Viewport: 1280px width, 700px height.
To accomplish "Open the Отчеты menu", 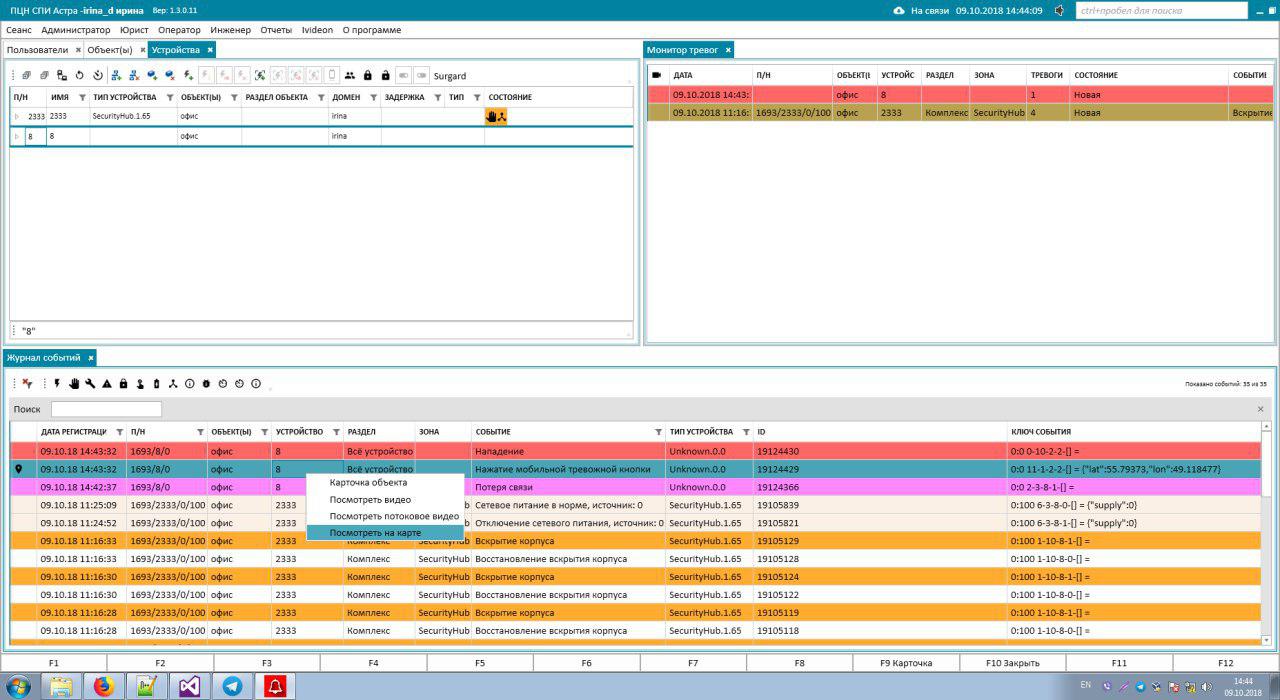I will coord(276,30).
